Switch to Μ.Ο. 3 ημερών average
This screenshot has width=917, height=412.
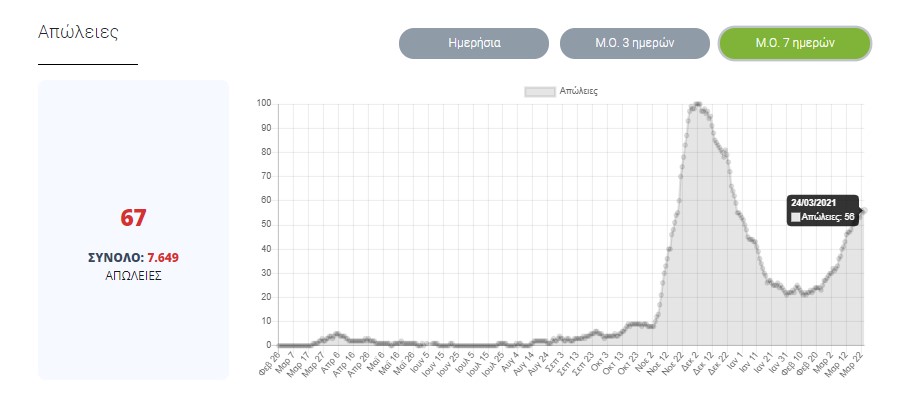pyautogui.click(x=634, y=44)
